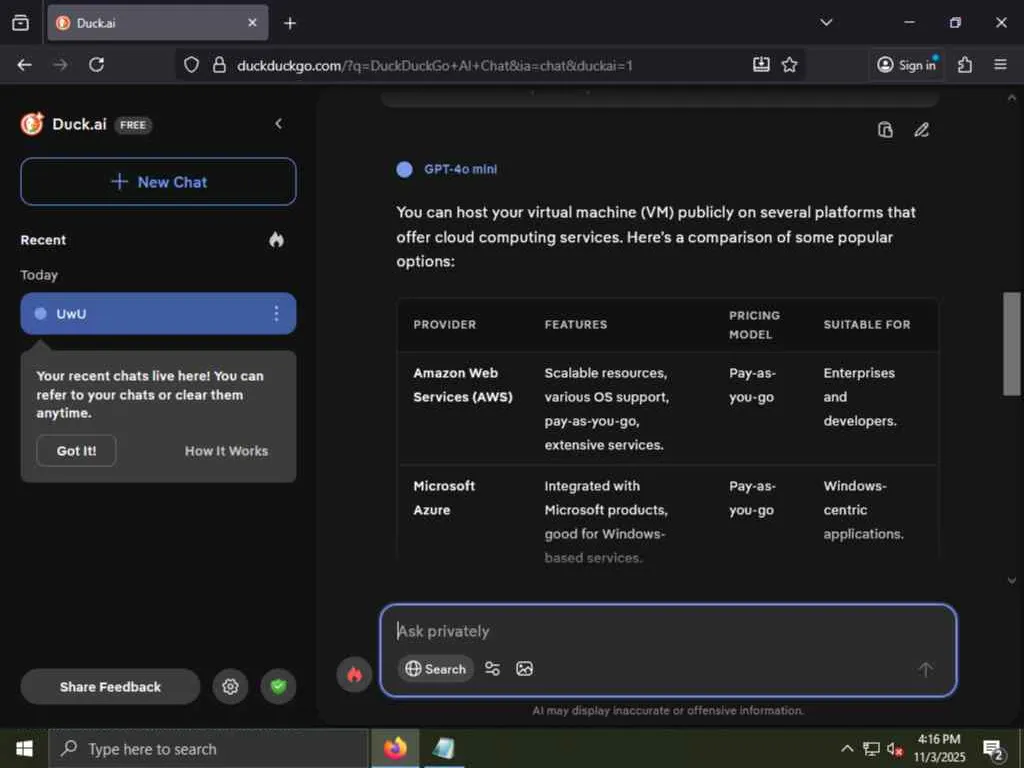1024x768 pixels.
Task: Send the message with the arrow
Action: tap(925, 669)
